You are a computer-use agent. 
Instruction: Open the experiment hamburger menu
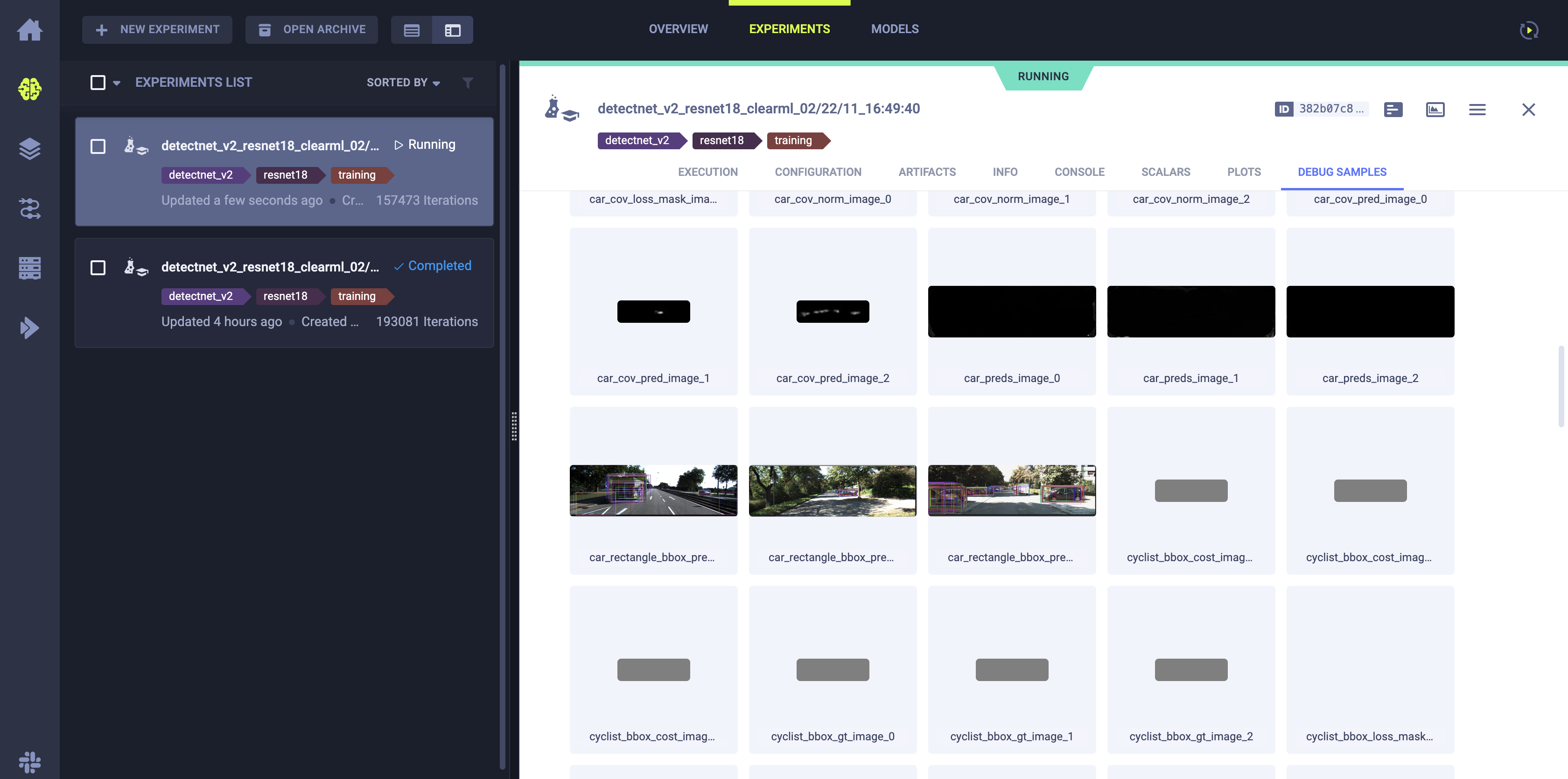pyautogui.click(x=1477, y=110)
